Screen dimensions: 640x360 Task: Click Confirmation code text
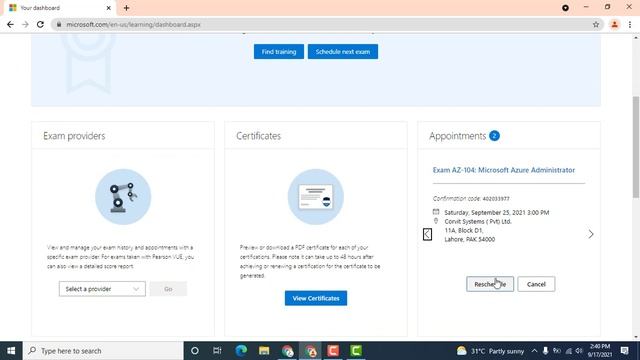(471, 199)
